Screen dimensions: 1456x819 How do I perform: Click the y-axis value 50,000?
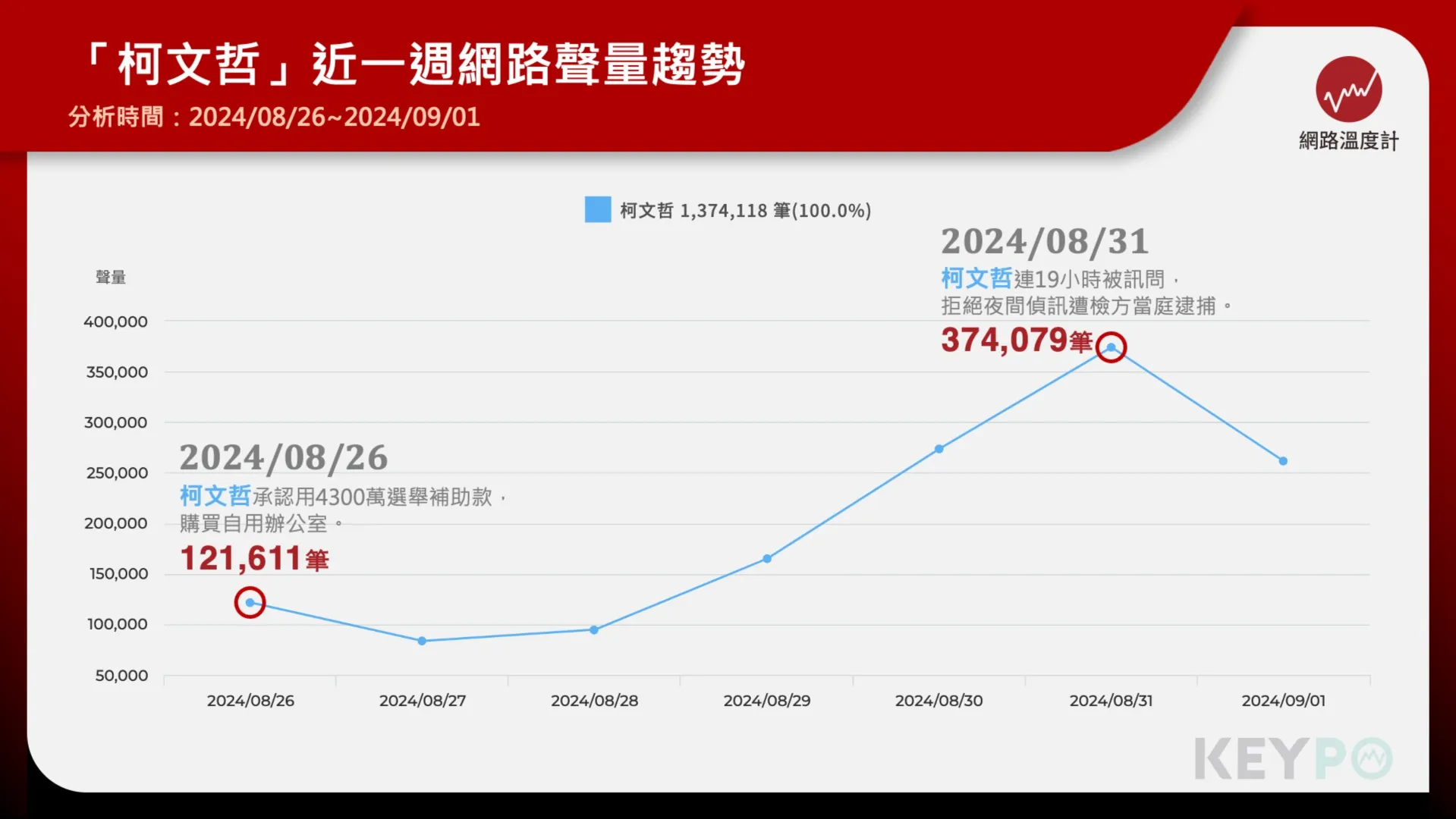tap(121, 676)
